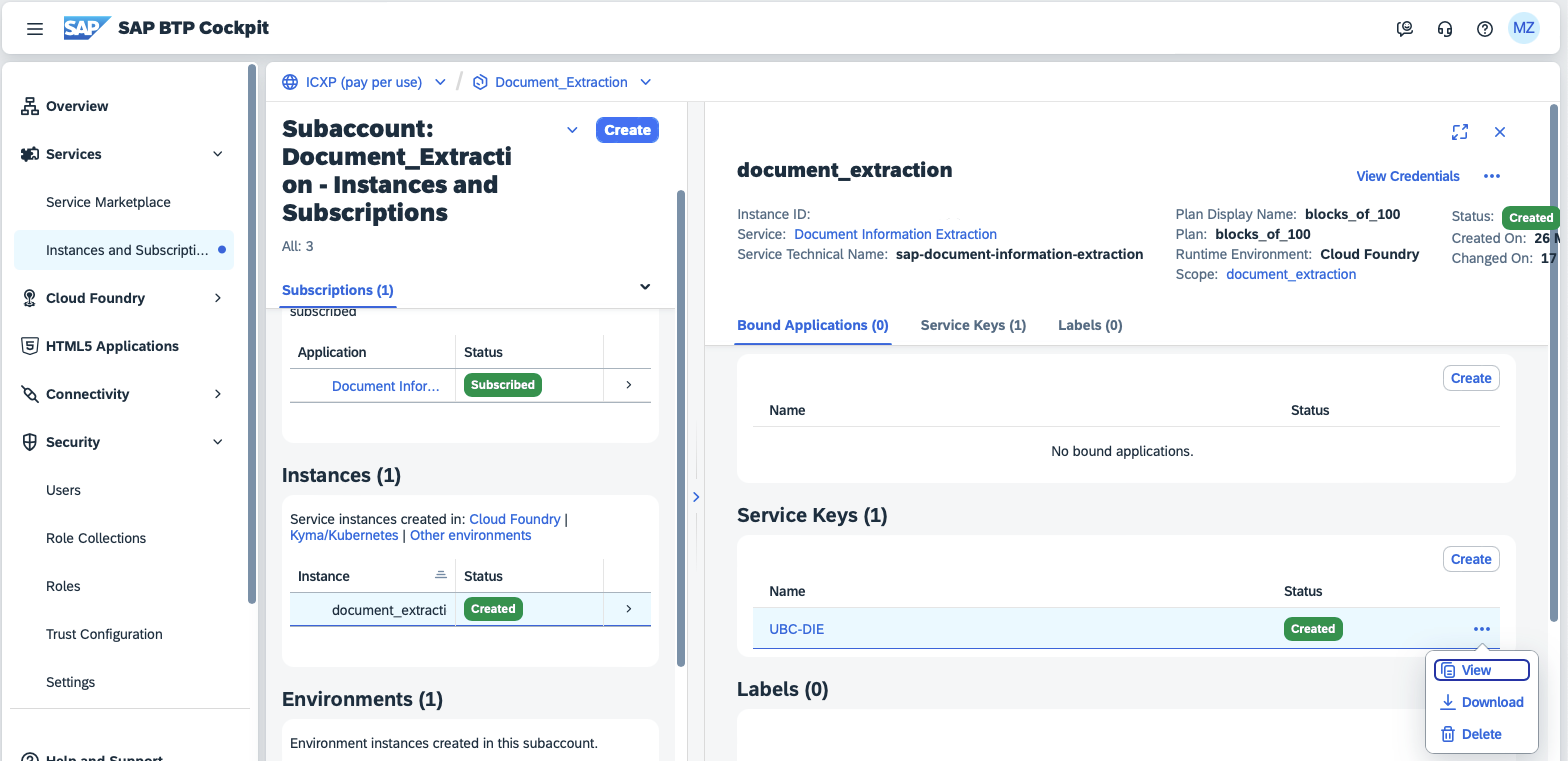Click the SAP logo
The height and width of the screenshot is (761, 1568).
click(x=87, y=28)
